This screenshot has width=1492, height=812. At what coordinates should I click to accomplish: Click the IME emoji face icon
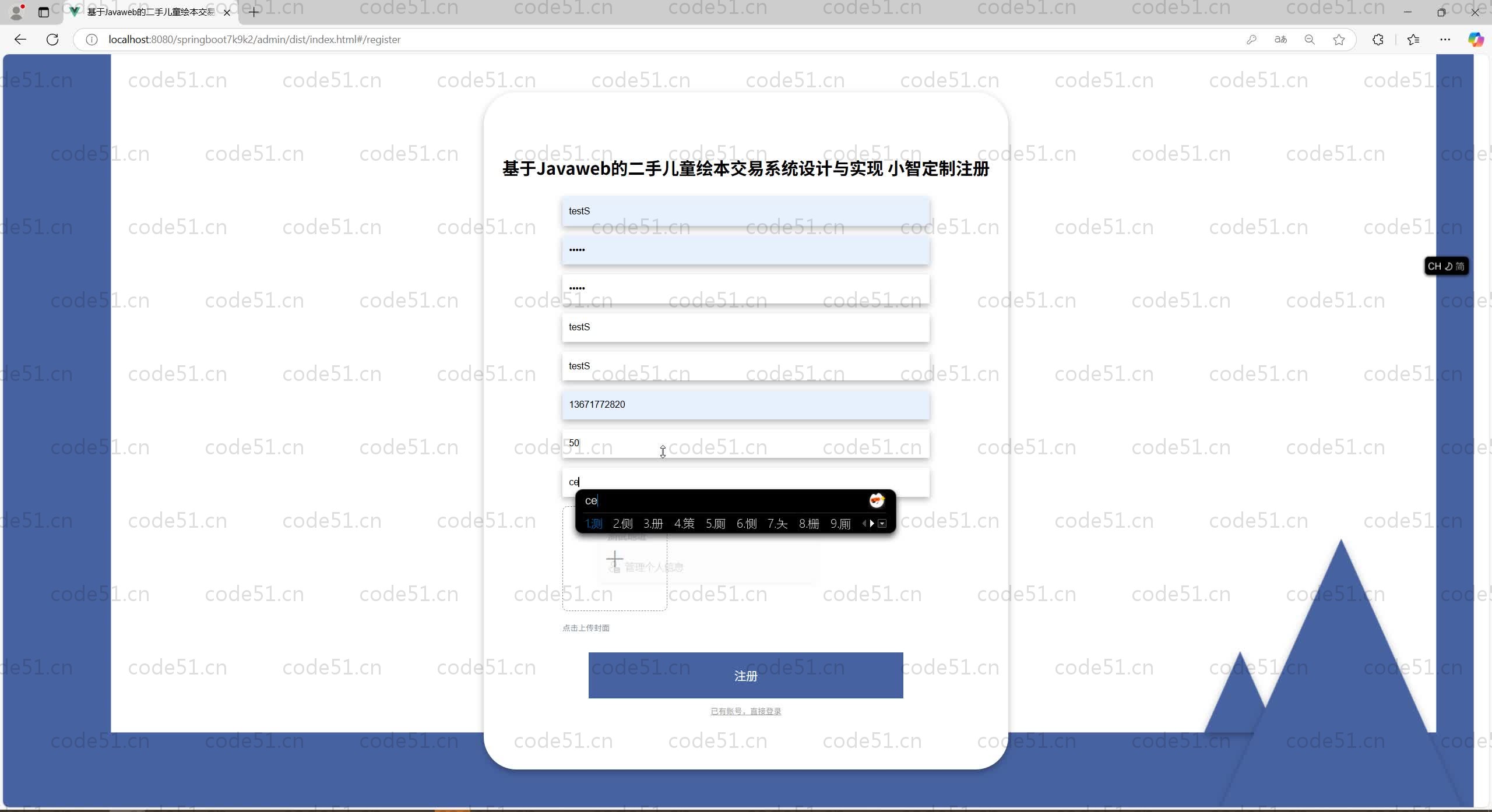click(877, 500)
